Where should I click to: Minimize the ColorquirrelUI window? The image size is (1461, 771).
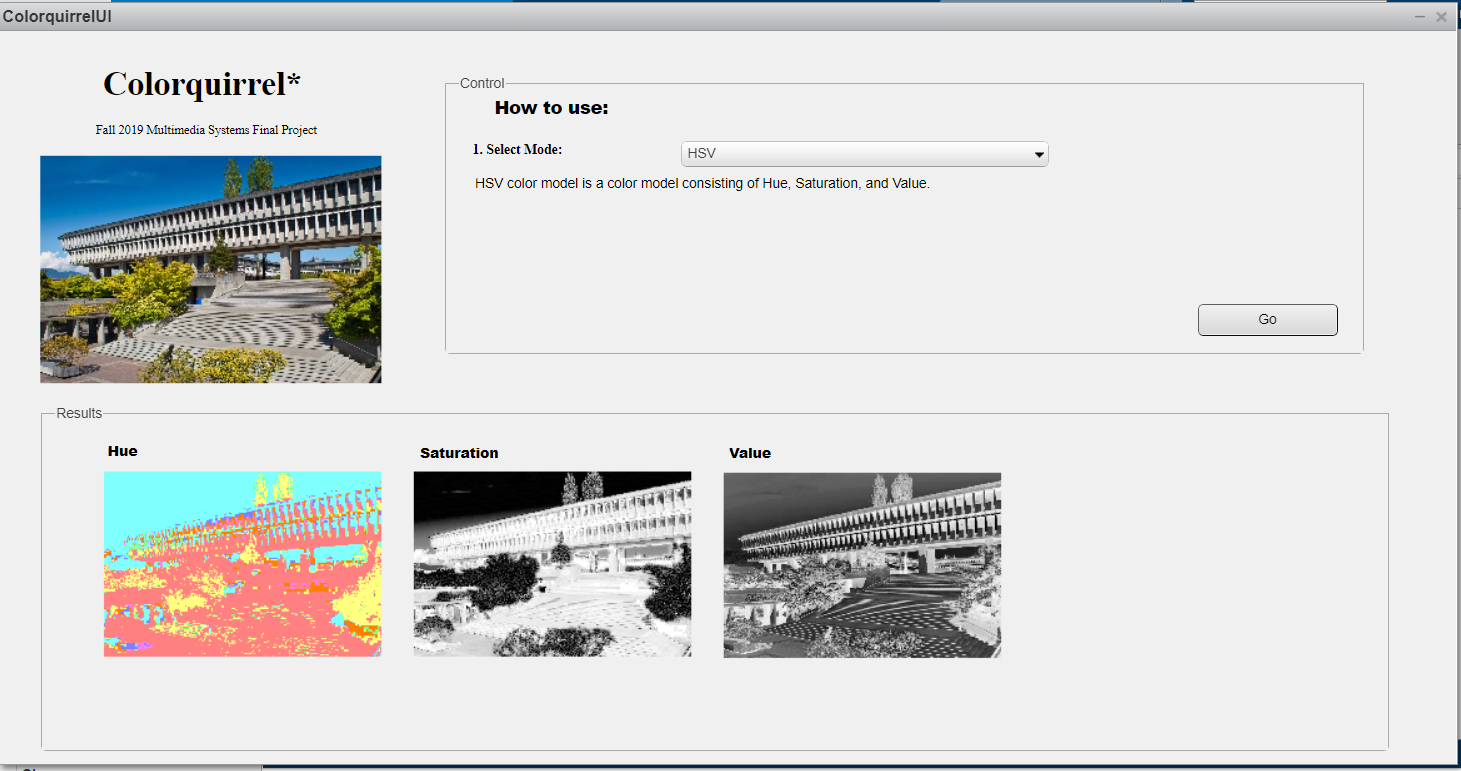click(1420, 17)
